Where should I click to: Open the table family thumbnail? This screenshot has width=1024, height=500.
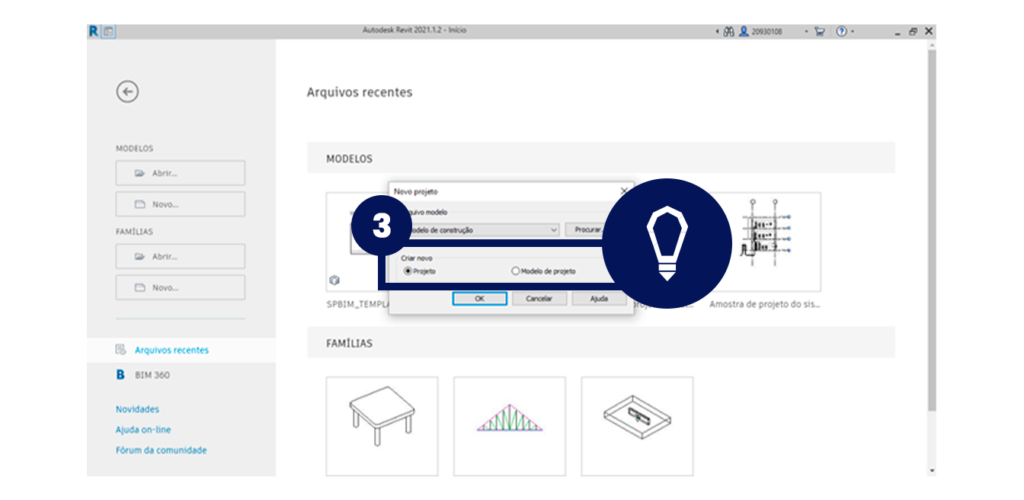(x=382, y=426)
